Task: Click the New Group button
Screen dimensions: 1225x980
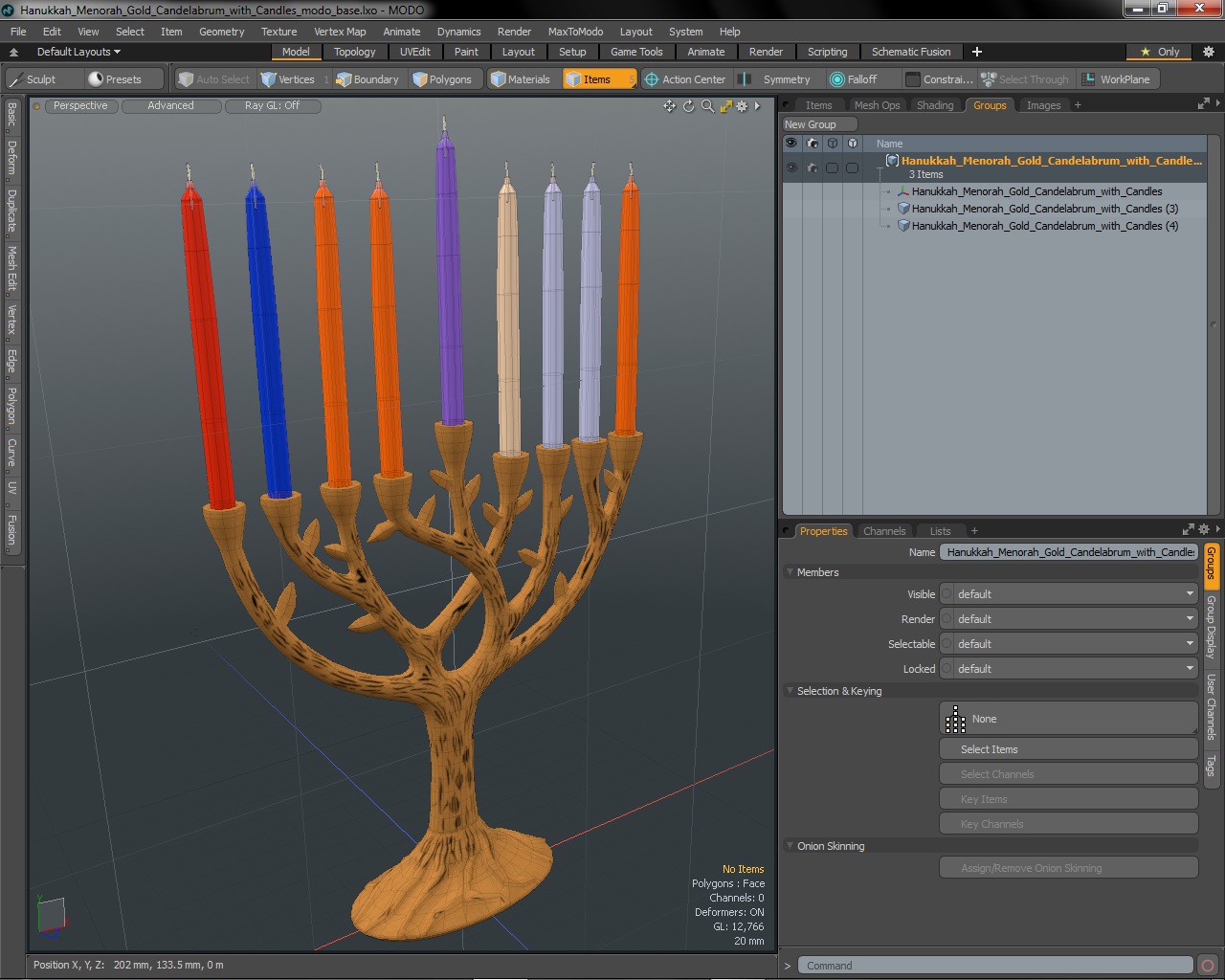Action: click(x=820, y=124)
